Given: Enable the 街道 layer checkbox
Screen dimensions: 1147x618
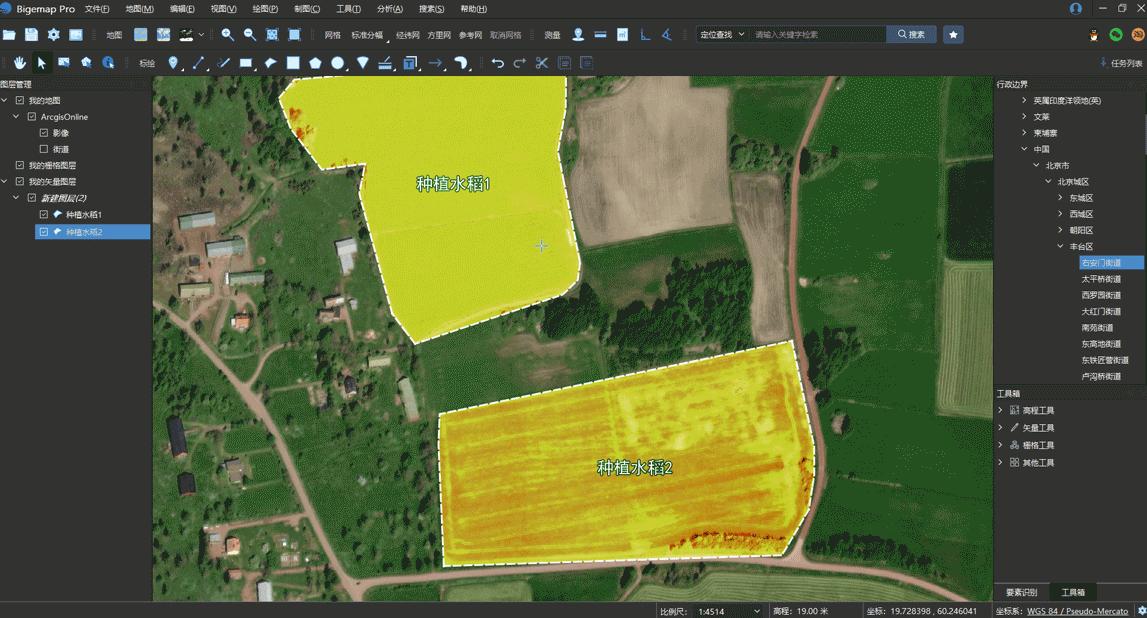Looking at the screenshot, I should [43, 149].
